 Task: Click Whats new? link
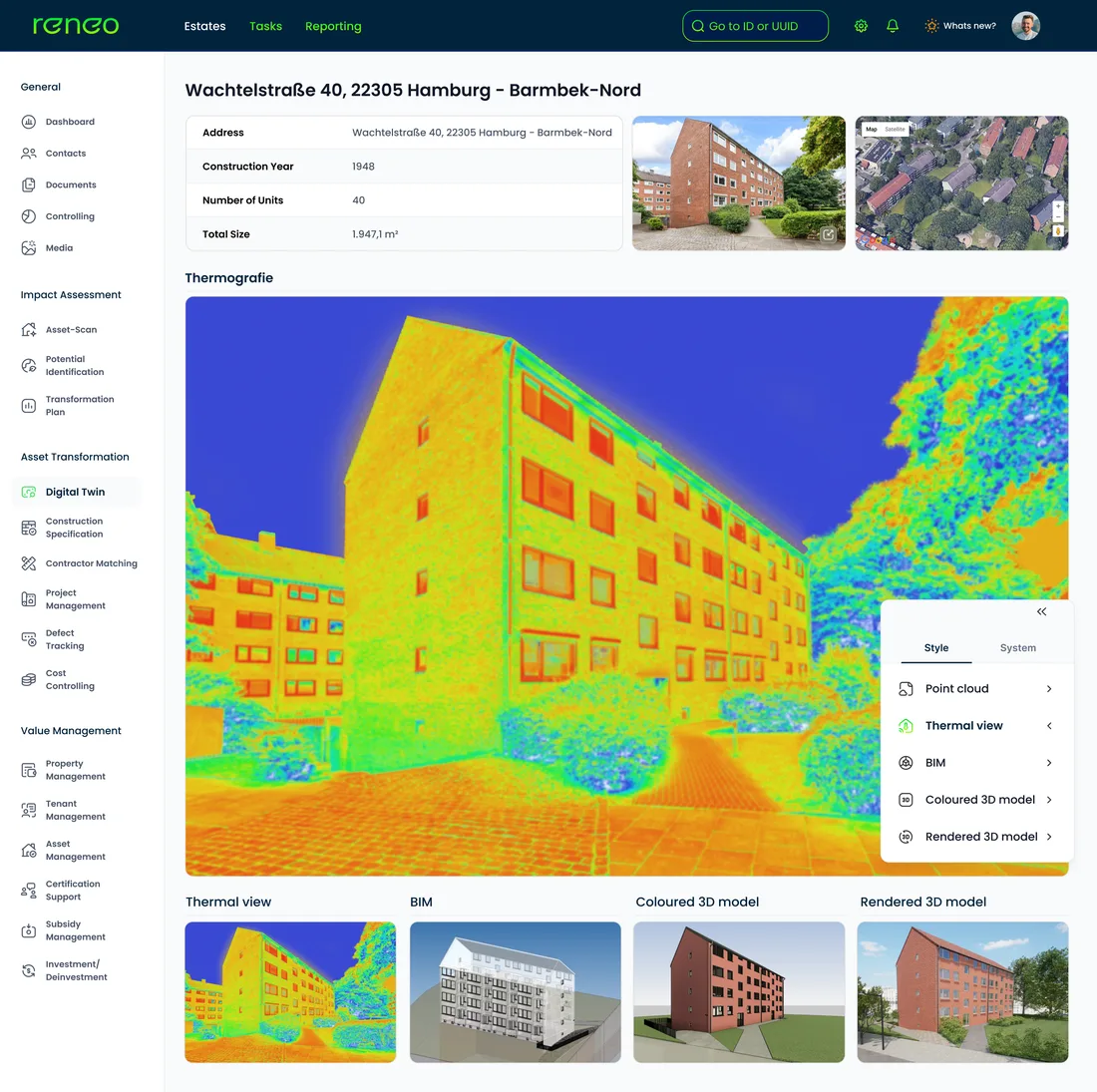969,26
